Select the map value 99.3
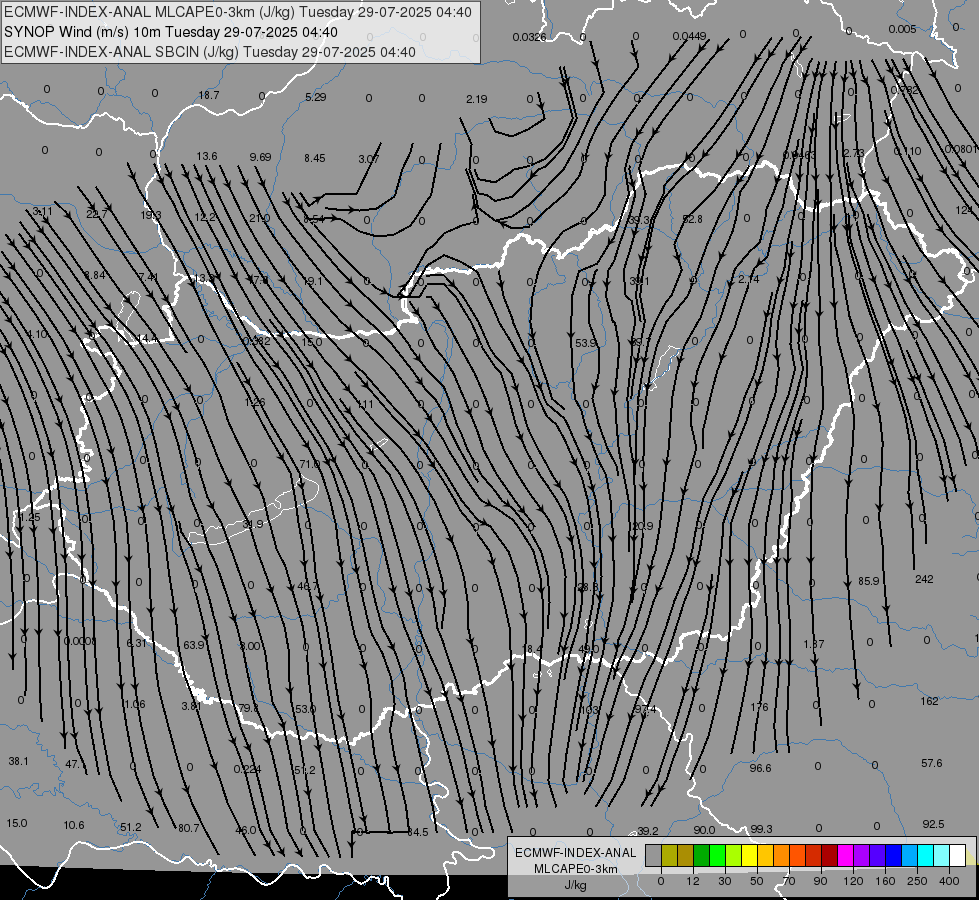This screenshot has height=900, width=979. coord(761,829)
